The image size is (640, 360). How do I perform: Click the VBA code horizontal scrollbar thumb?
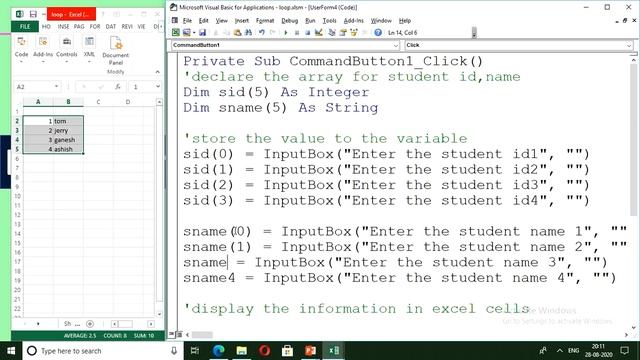click(x=202, y=335)
